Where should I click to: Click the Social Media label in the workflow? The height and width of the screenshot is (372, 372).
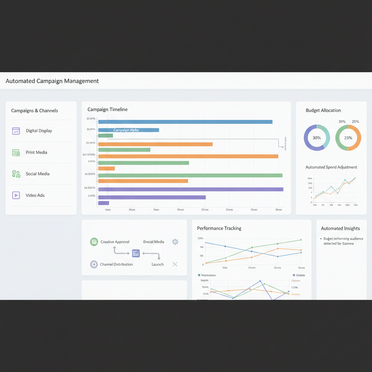pyautogui.click(x=153, y=242)
